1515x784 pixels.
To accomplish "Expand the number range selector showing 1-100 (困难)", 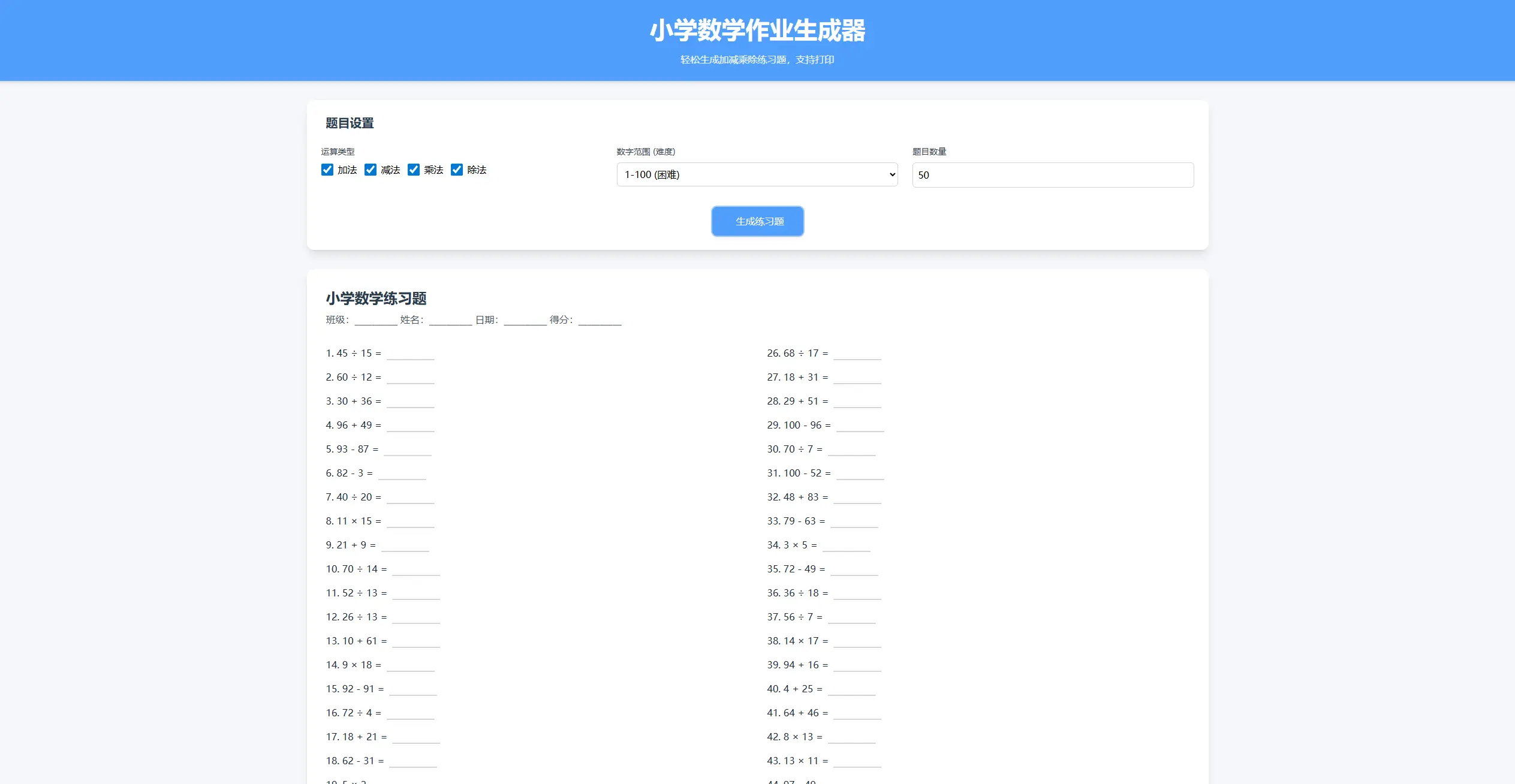I will click(757, 174).
